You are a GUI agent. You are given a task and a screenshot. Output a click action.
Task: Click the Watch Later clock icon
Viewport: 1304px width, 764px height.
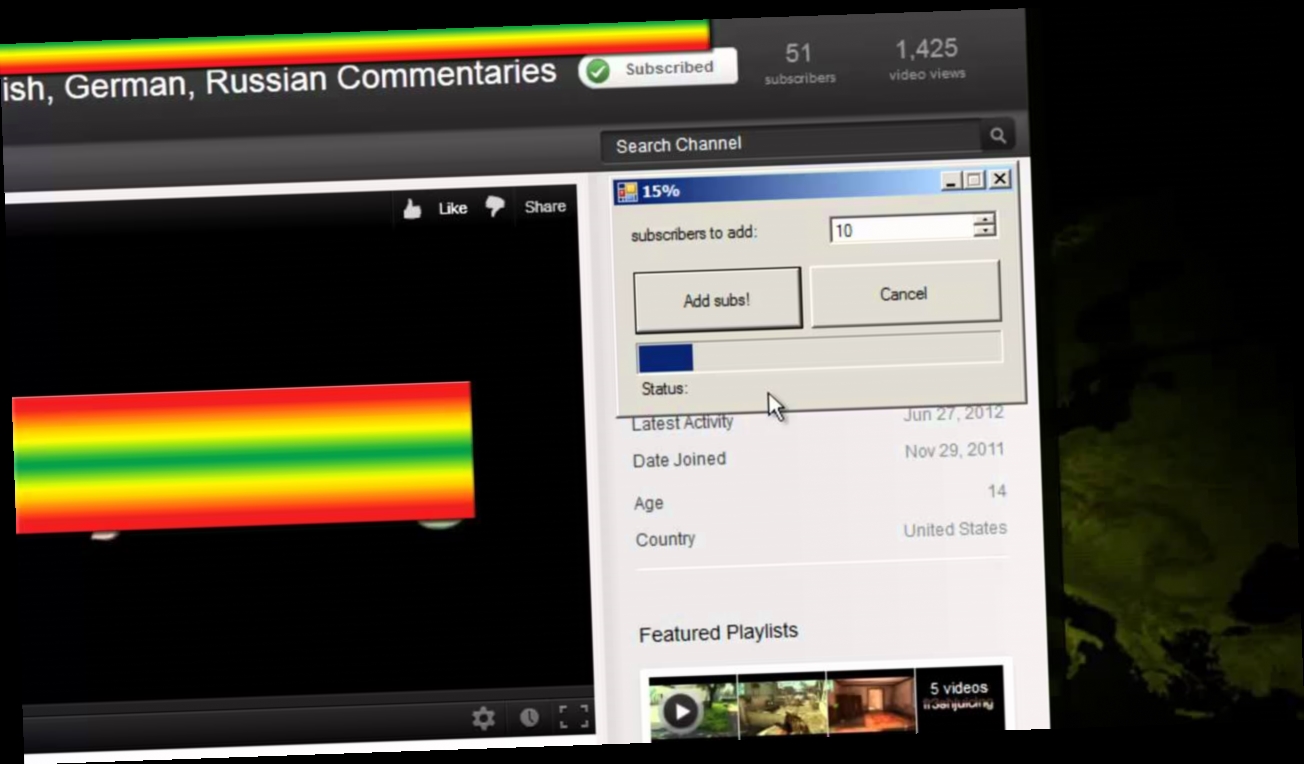(x=530, y=716)
